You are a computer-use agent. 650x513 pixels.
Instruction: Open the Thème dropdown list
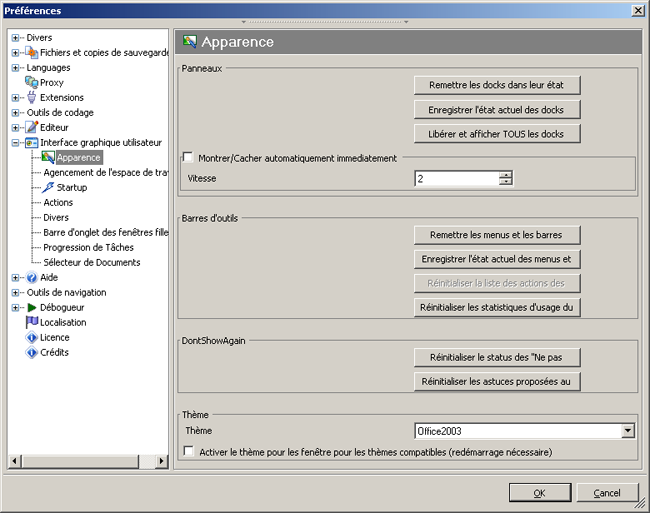627,431
